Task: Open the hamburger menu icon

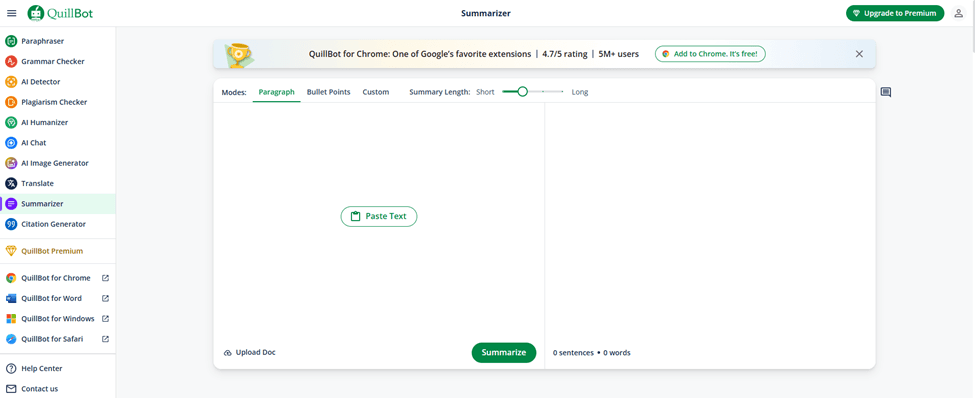Action: pyautogui.click(x=12, y=13)
